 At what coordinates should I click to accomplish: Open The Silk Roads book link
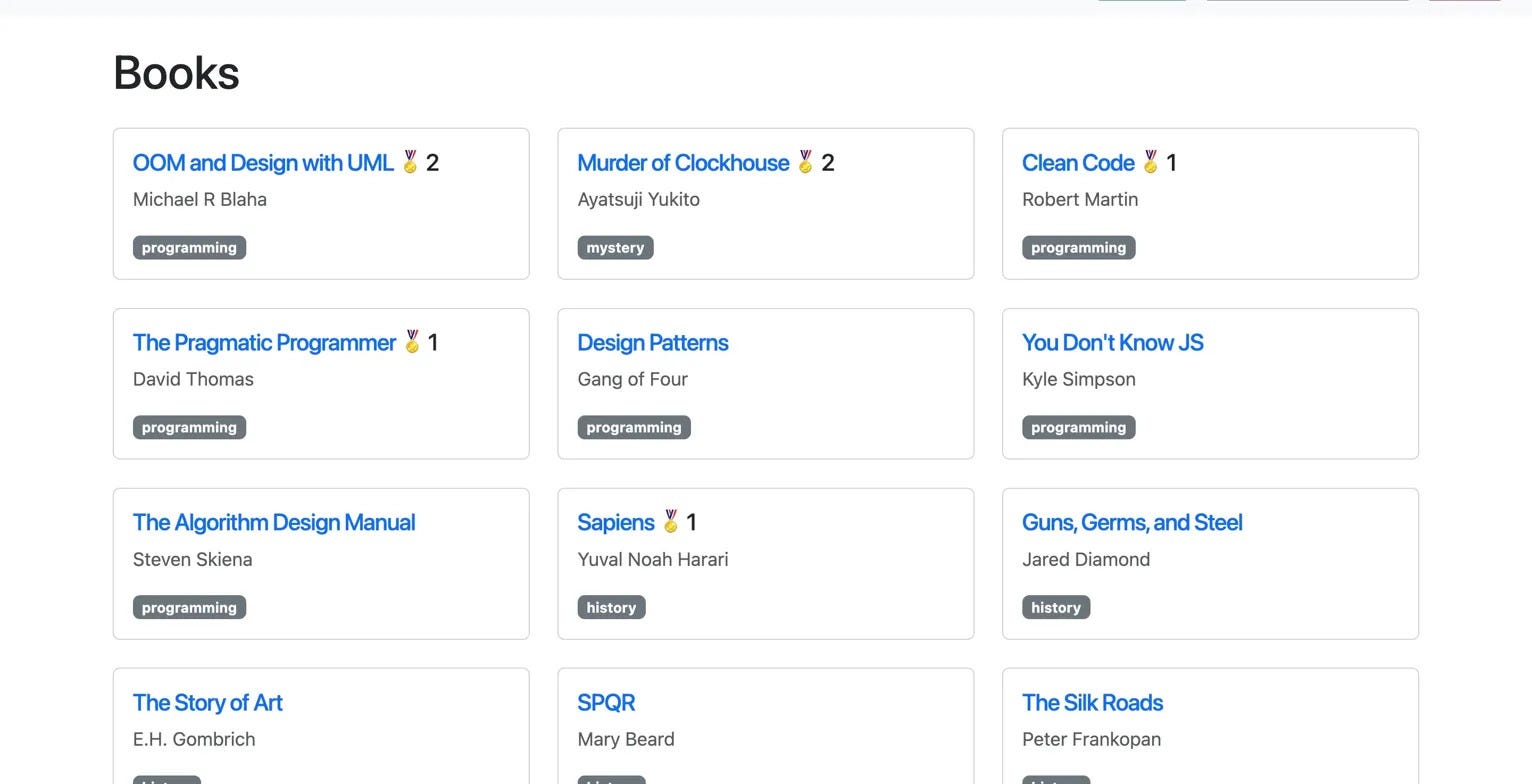tap(1092, 702)
